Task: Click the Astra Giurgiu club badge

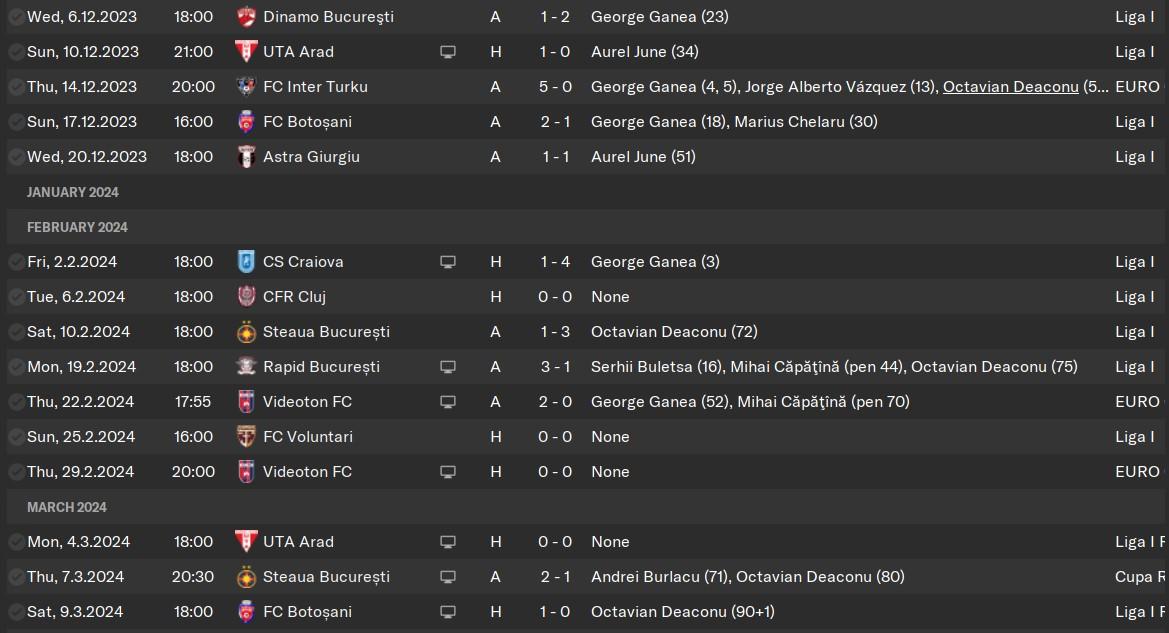Action: point(246,157)
